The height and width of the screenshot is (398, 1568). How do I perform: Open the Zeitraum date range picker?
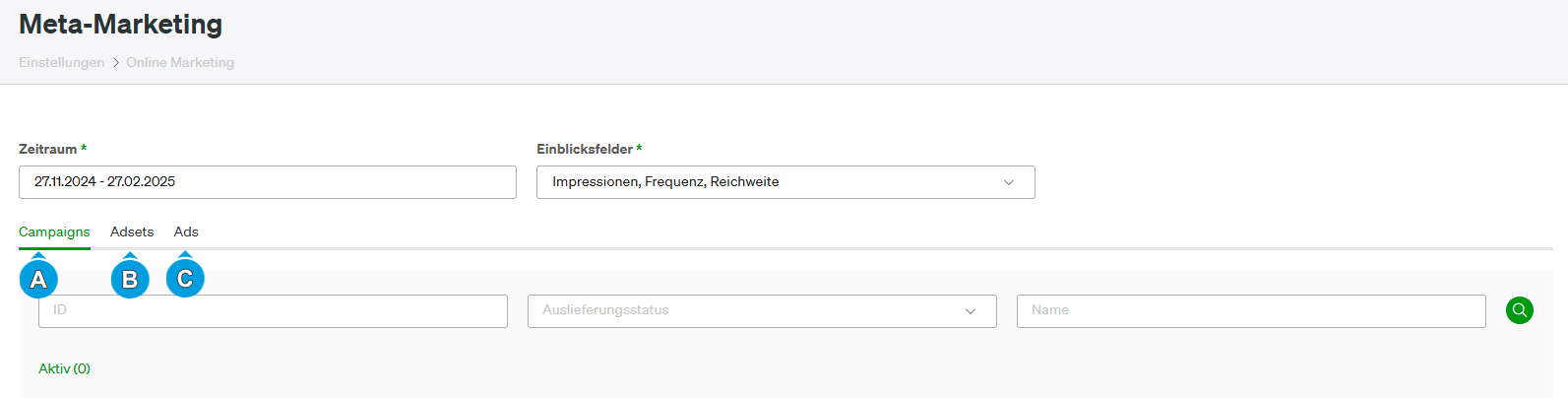tap(268, 182)
